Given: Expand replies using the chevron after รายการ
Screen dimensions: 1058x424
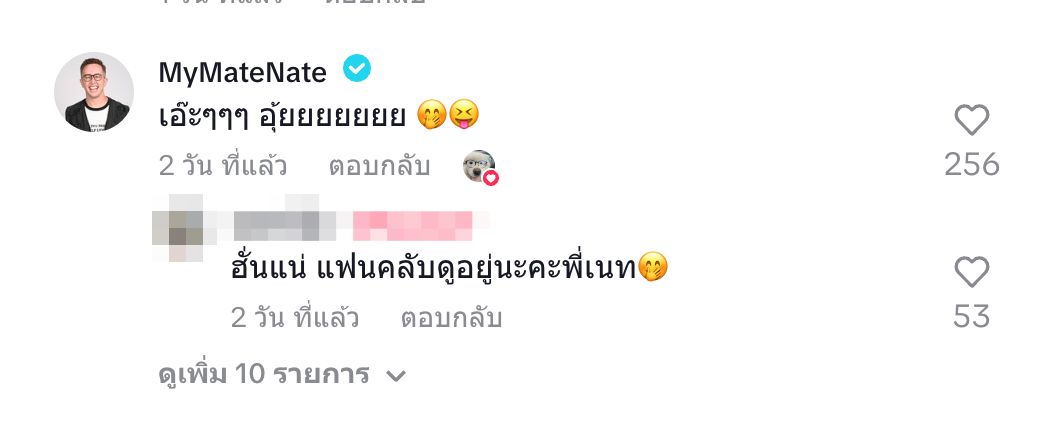Looking at the screenshot, I should pyautogui.click(x=396, y=375).
